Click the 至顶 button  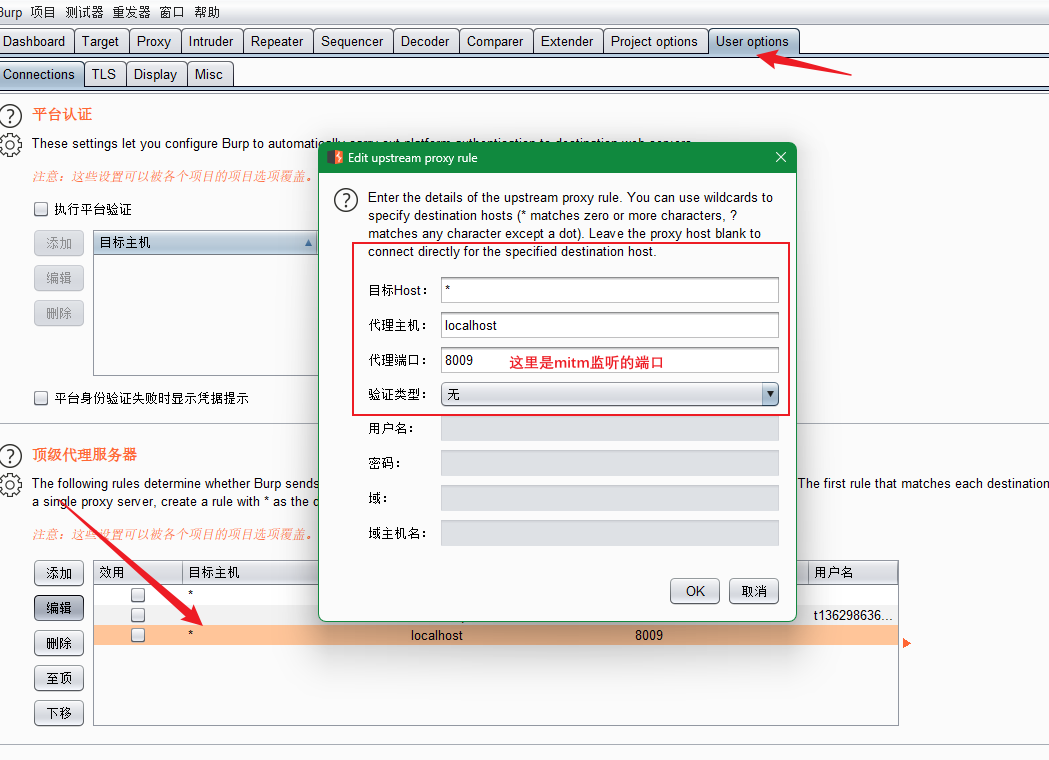59,678
